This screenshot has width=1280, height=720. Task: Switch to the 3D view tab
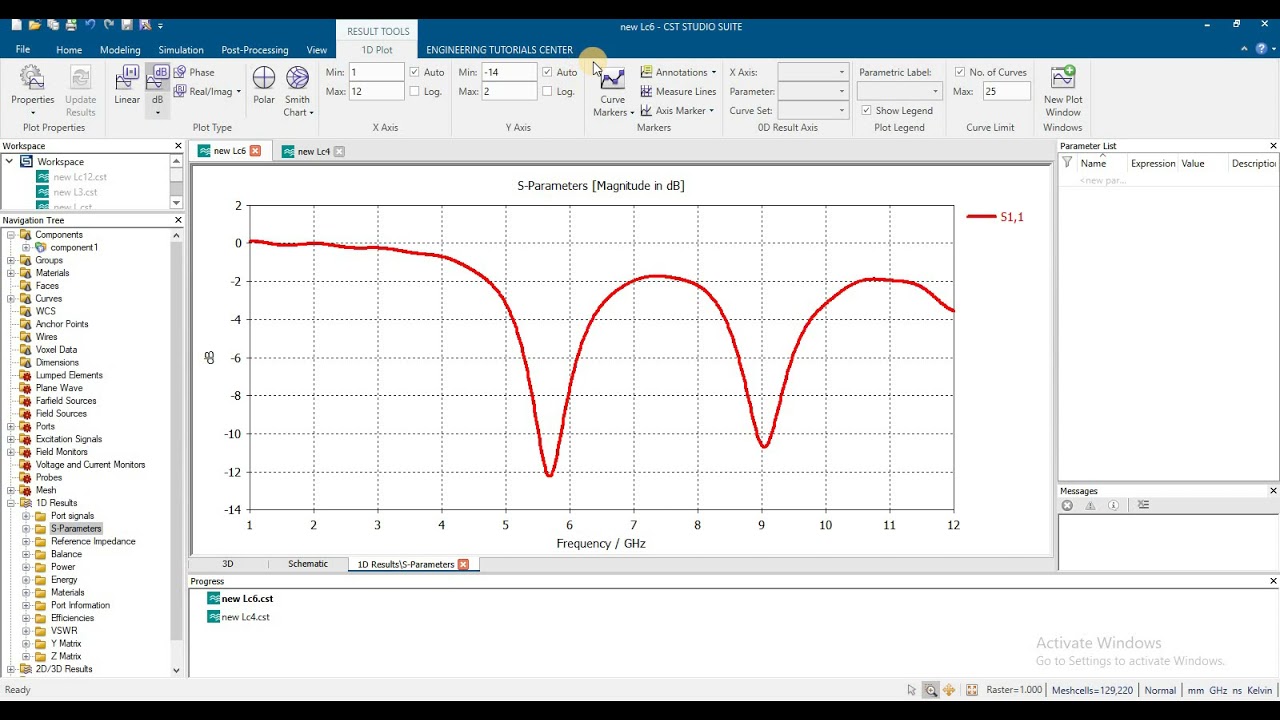tap(228, 564)
